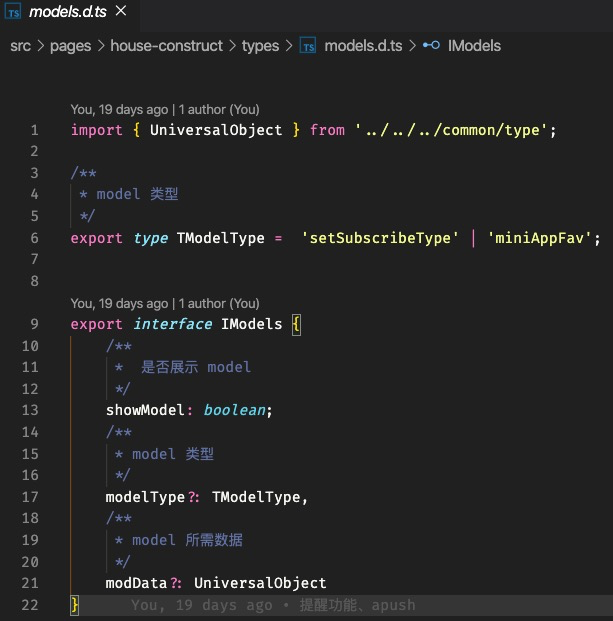Click the 'miniAppFav' string literal
The height and width of the screenshot is (621, 613).
(x=539, y=238)
